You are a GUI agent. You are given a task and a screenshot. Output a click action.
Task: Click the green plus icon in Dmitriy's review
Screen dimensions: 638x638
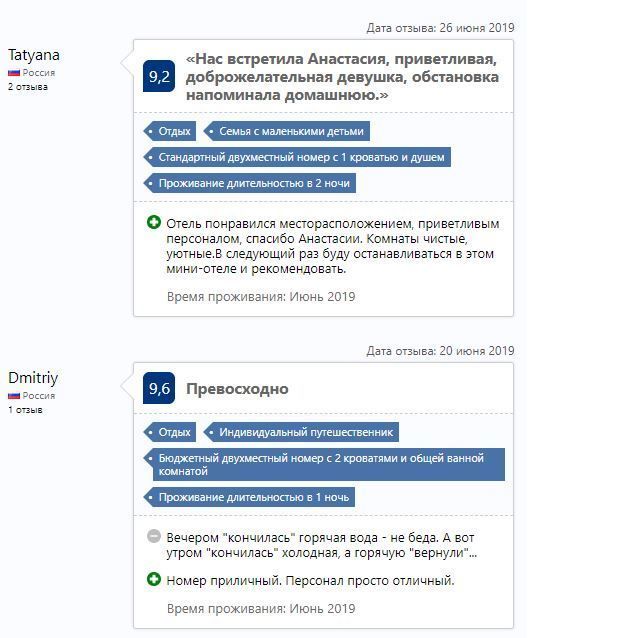coord(154,579)
